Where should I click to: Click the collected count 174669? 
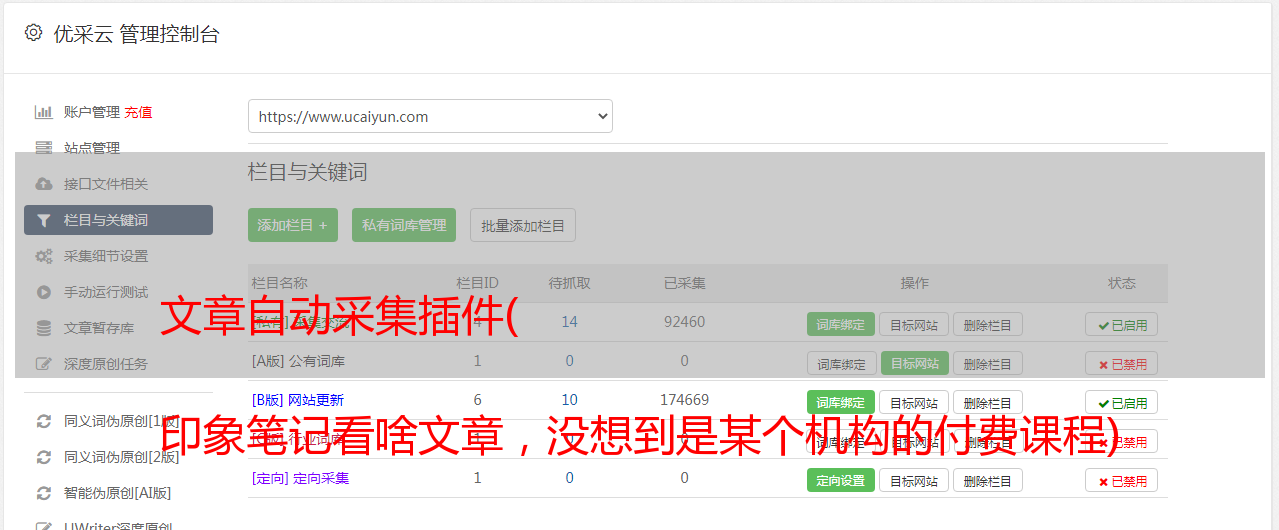tap(685, 400)
